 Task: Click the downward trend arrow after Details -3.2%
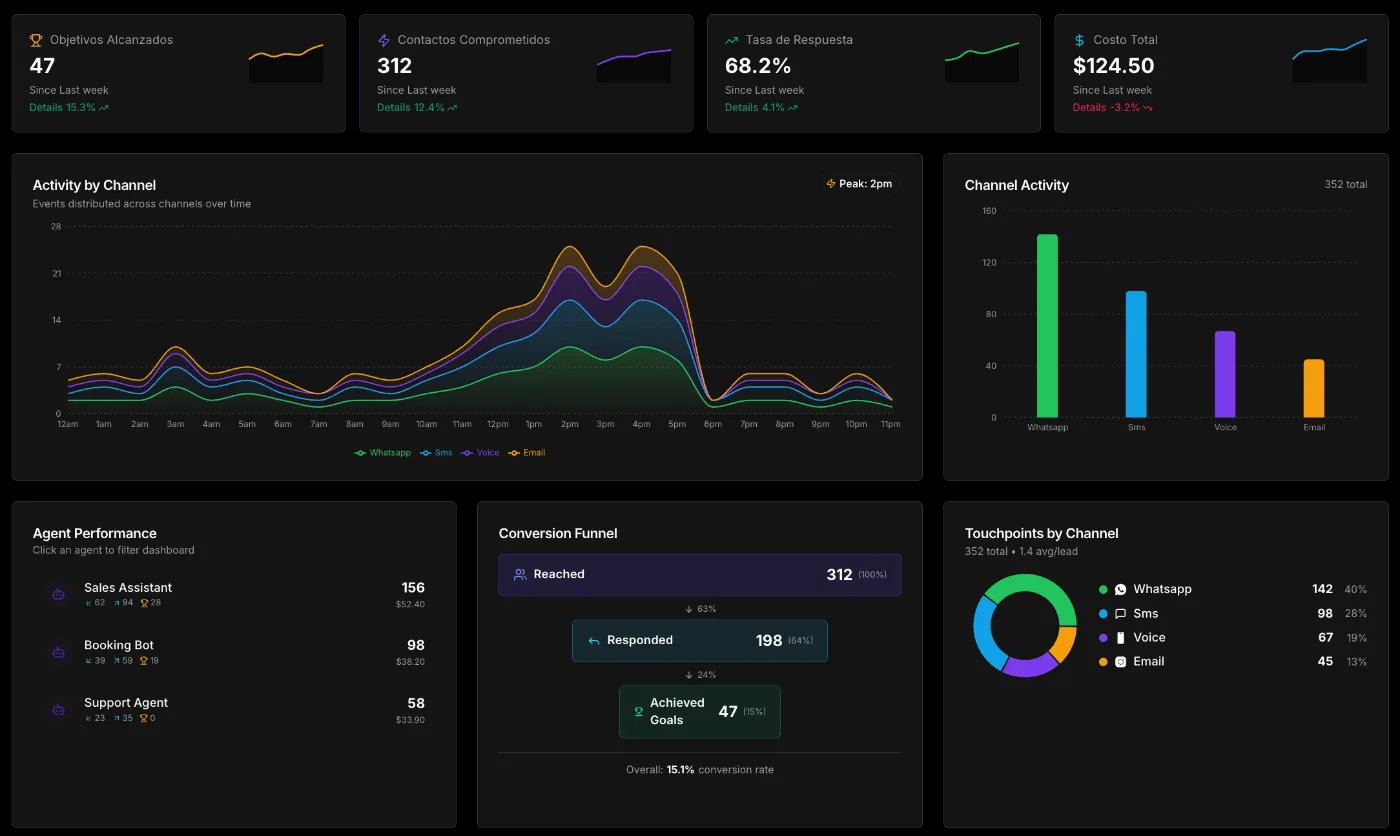1148,108
